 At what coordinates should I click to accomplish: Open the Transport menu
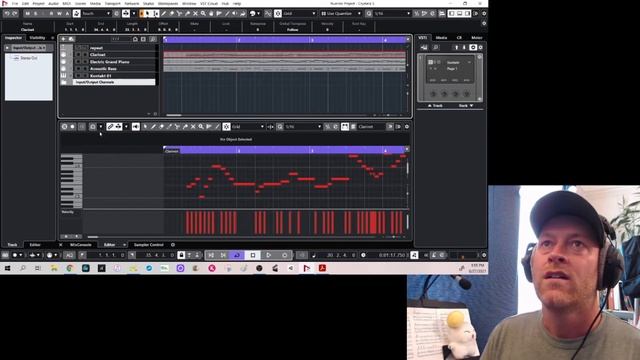point(112,3)
